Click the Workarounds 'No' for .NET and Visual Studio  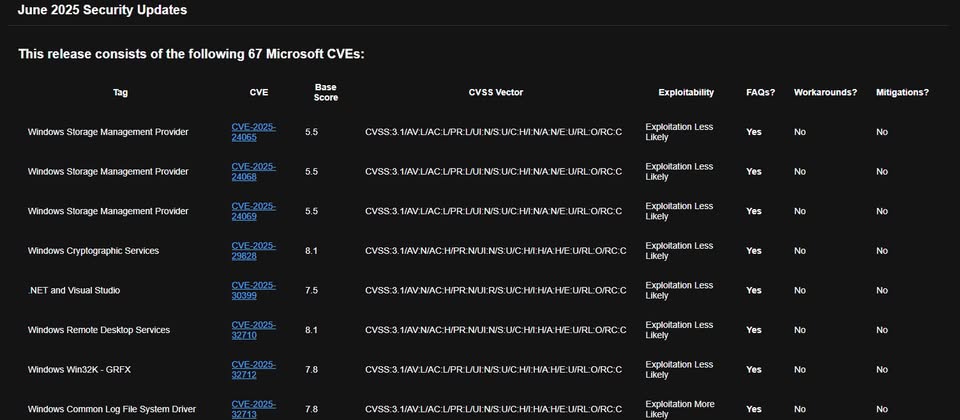click(x=800, y=291)
